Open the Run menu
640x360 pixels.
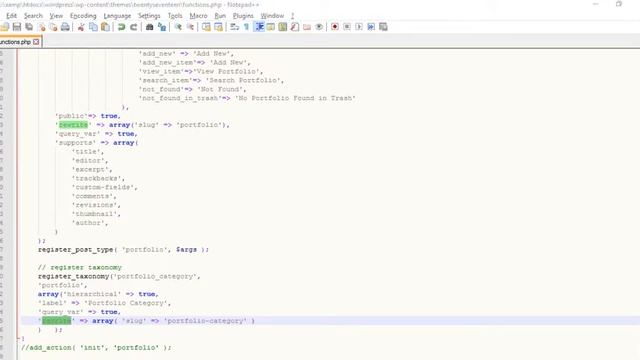[x=220, y=16]
